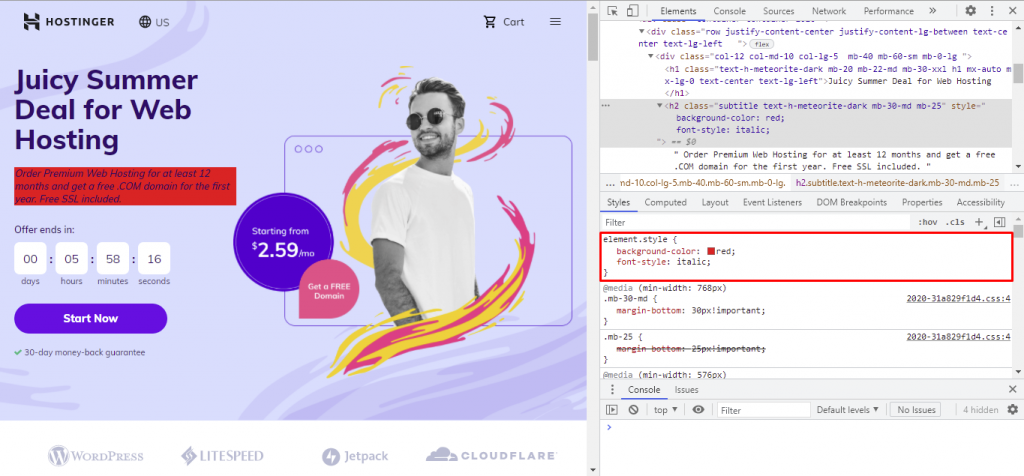
Task: Toggle the :hov element state button
Action: click(x=927, y=222)
